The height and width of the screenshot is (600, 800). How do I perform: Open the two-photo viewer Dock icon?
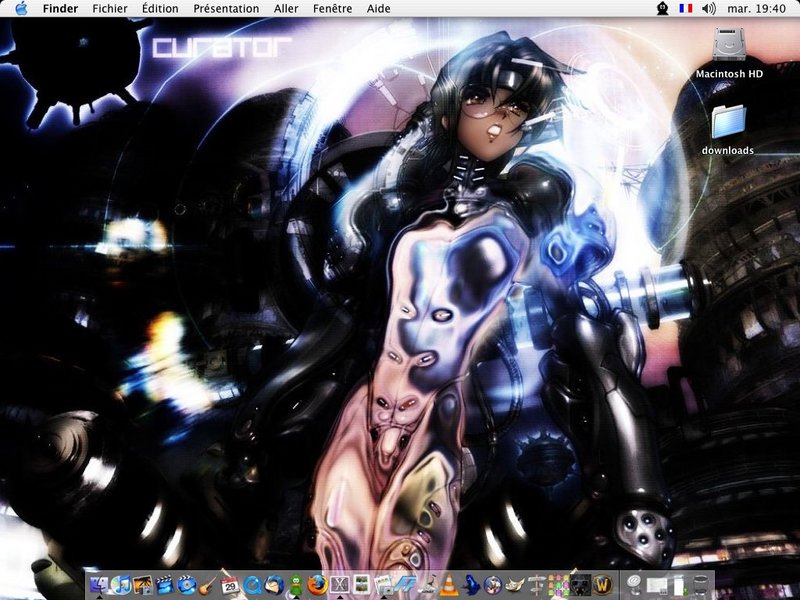tap(361, 585)
